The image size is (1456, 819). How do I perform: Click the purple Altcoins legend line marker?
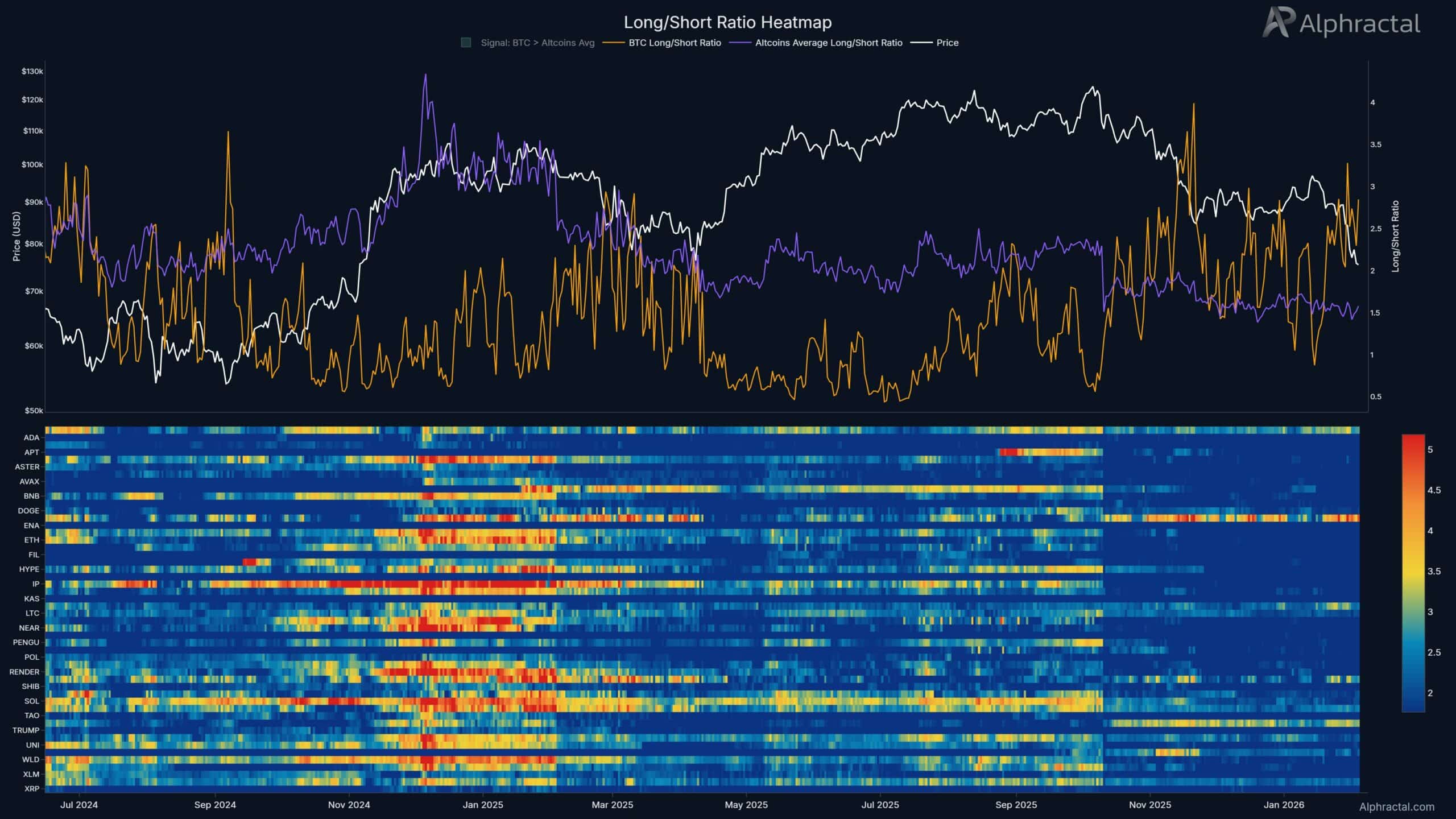pos(740,43)
